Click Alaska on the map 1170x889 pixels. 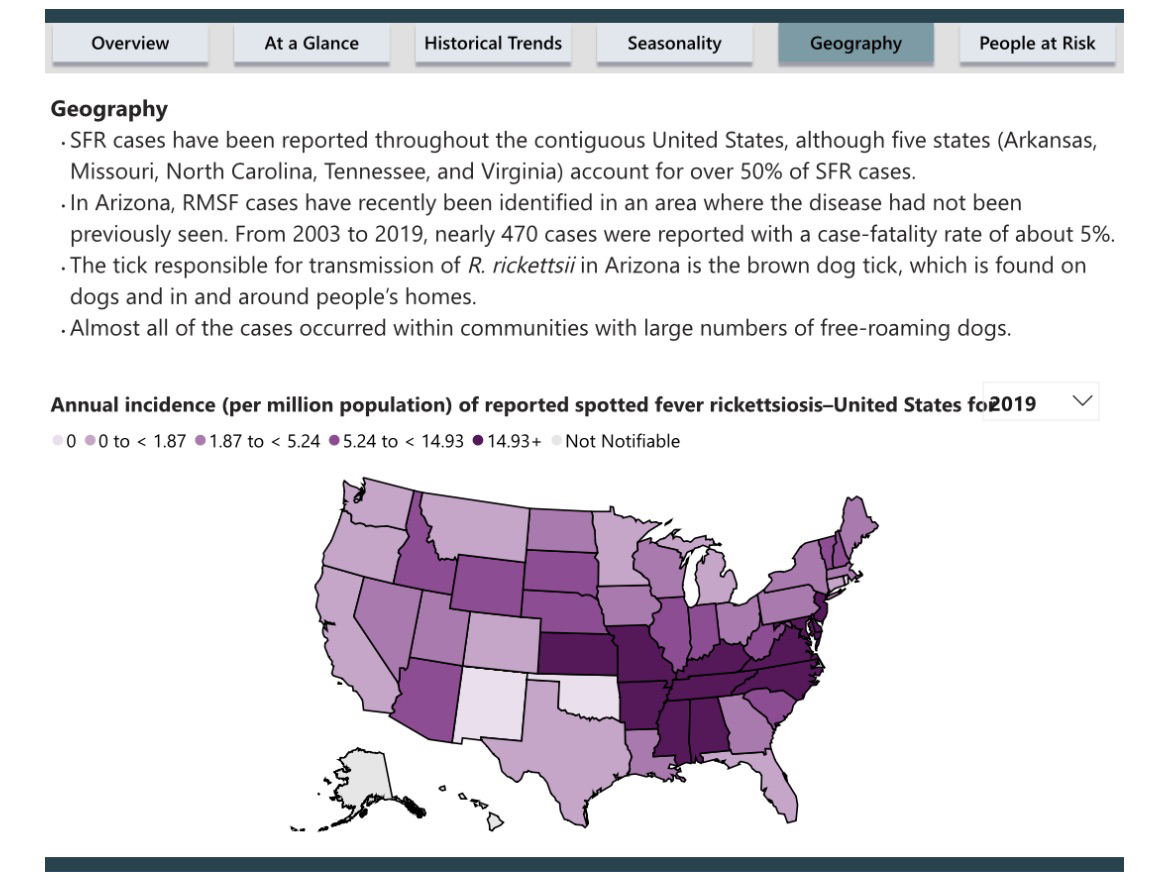[x=365, y=777]
